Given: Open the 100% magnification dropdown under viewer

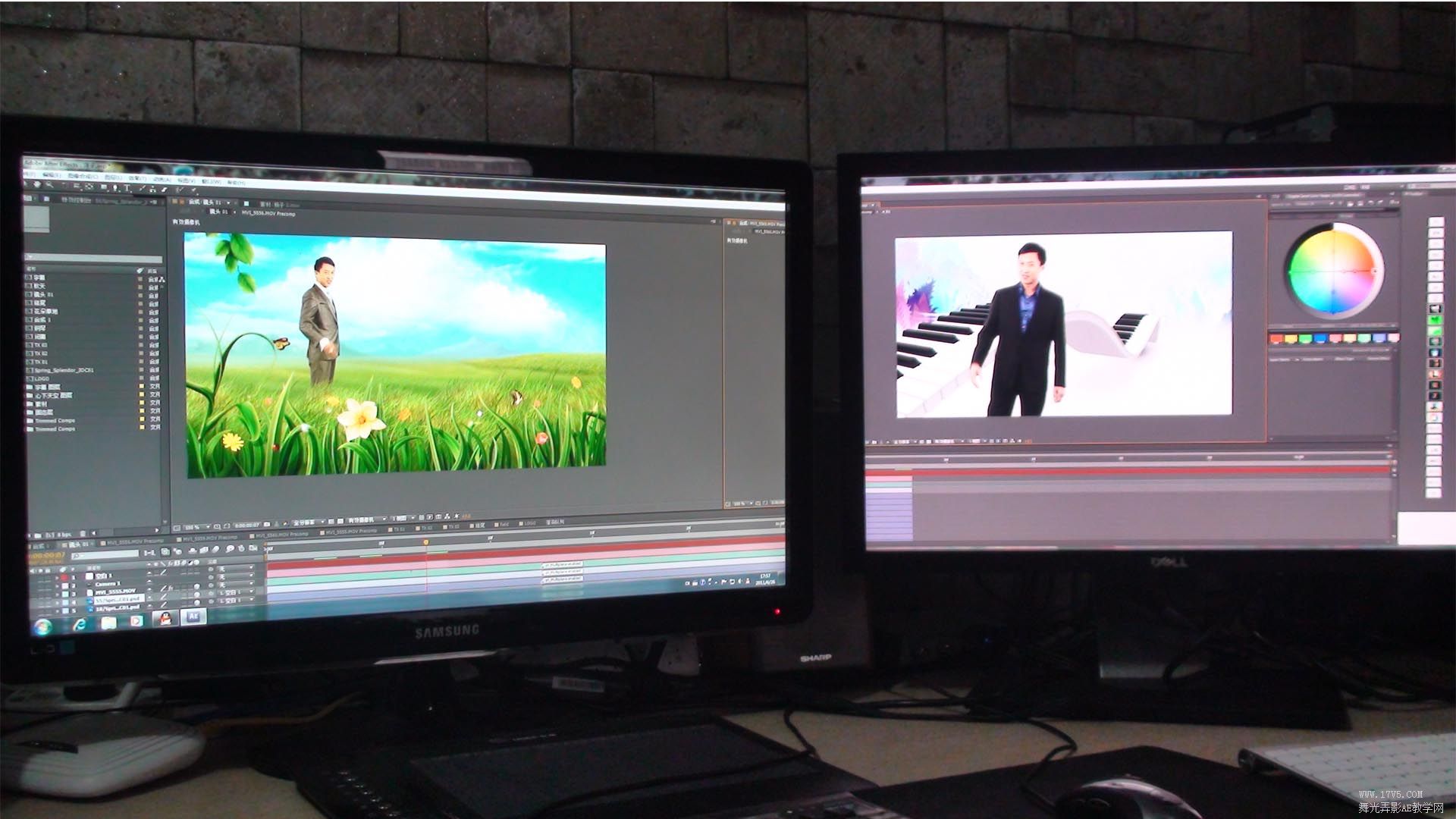Looking at the screenshot, I should [x=194, y=527].
